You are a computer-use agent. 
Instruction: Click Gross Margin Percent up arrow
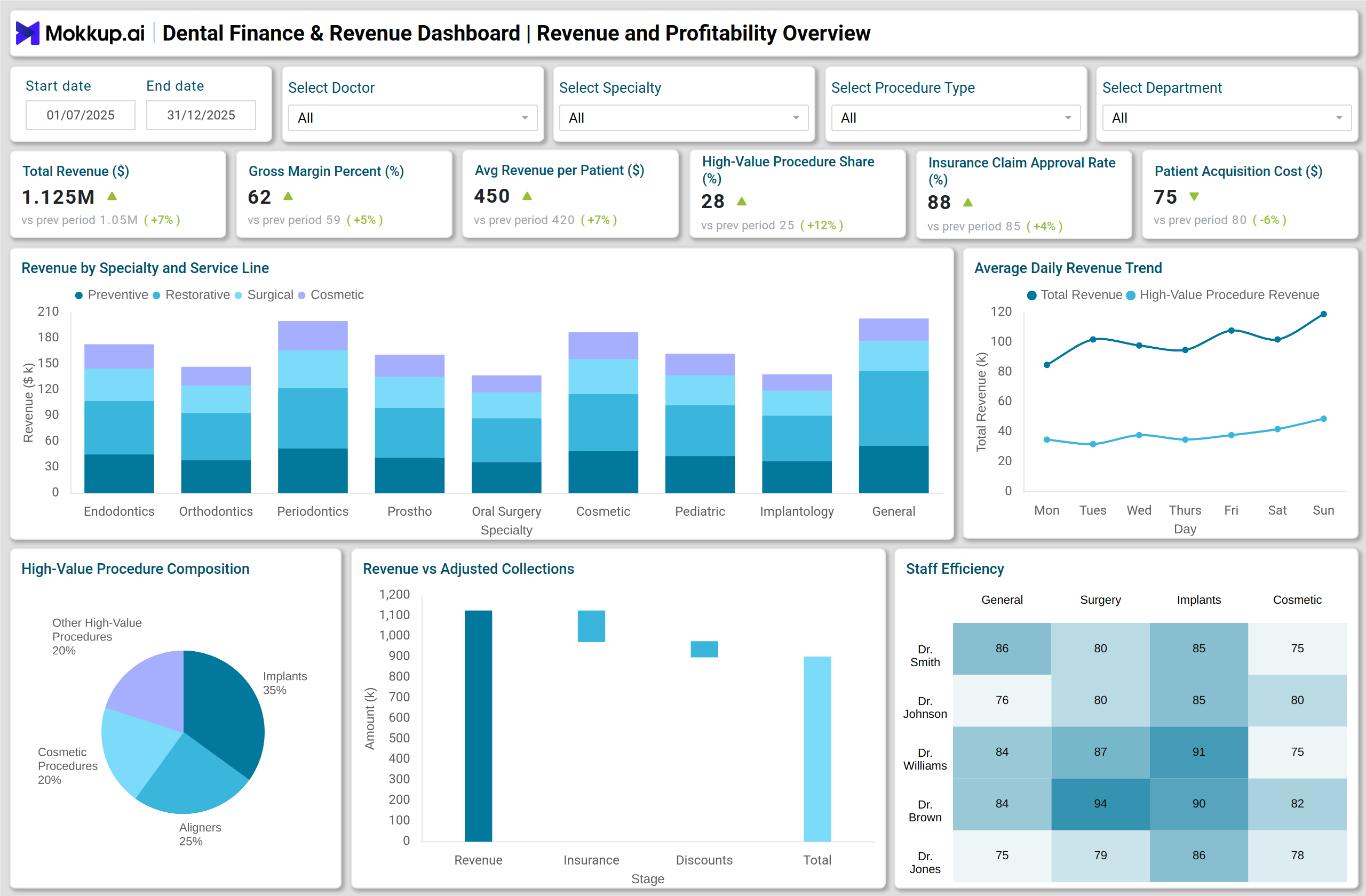[288, 196]
